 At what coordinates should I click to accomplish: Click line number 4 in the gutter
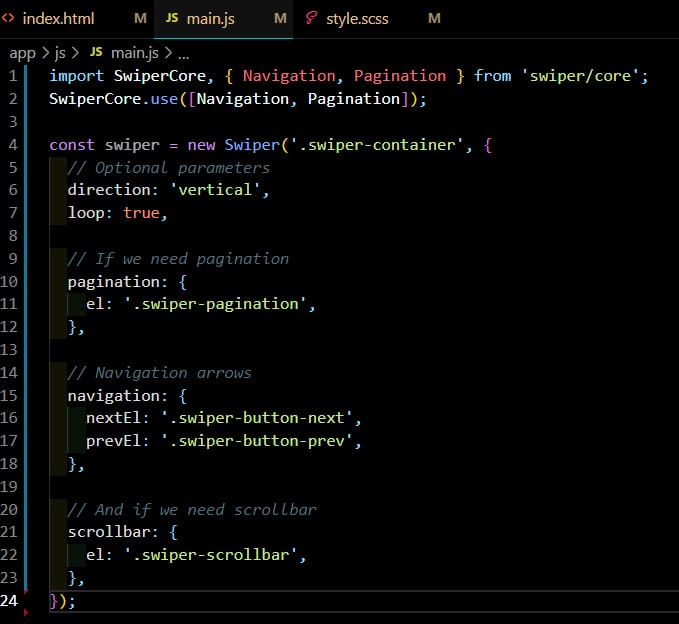[x=13, y=145]
